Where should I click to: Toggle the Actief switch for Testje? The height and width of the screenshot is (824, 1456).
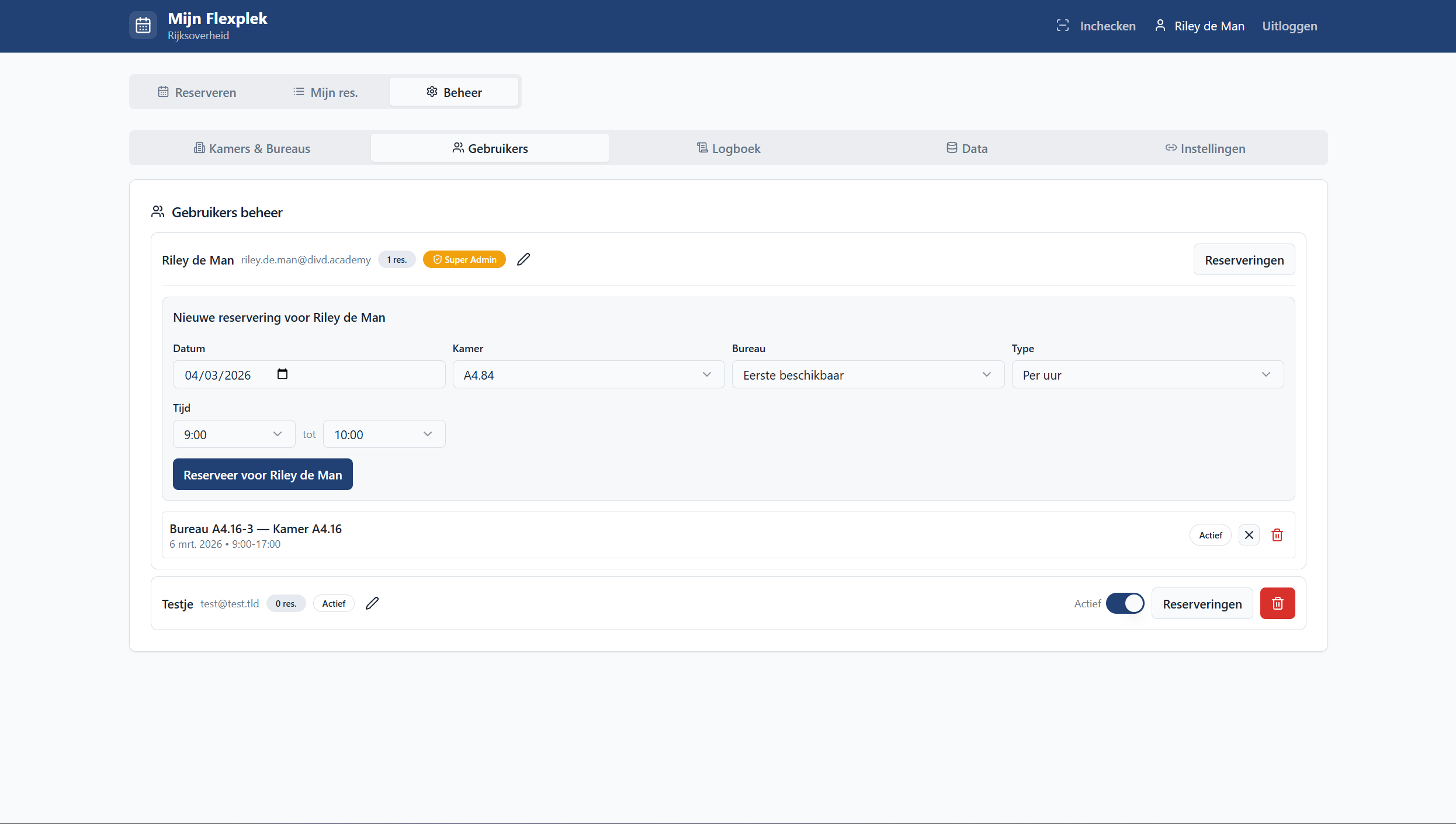pyautogui.click(x=1125, y=603)
